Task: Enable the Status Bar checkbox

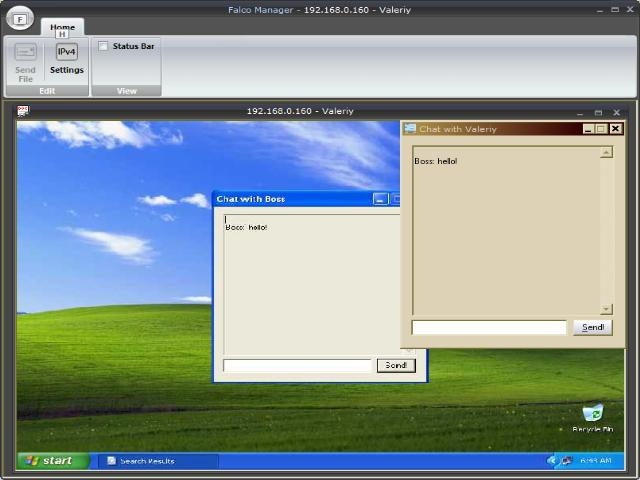Action: (x=103, y=46)
